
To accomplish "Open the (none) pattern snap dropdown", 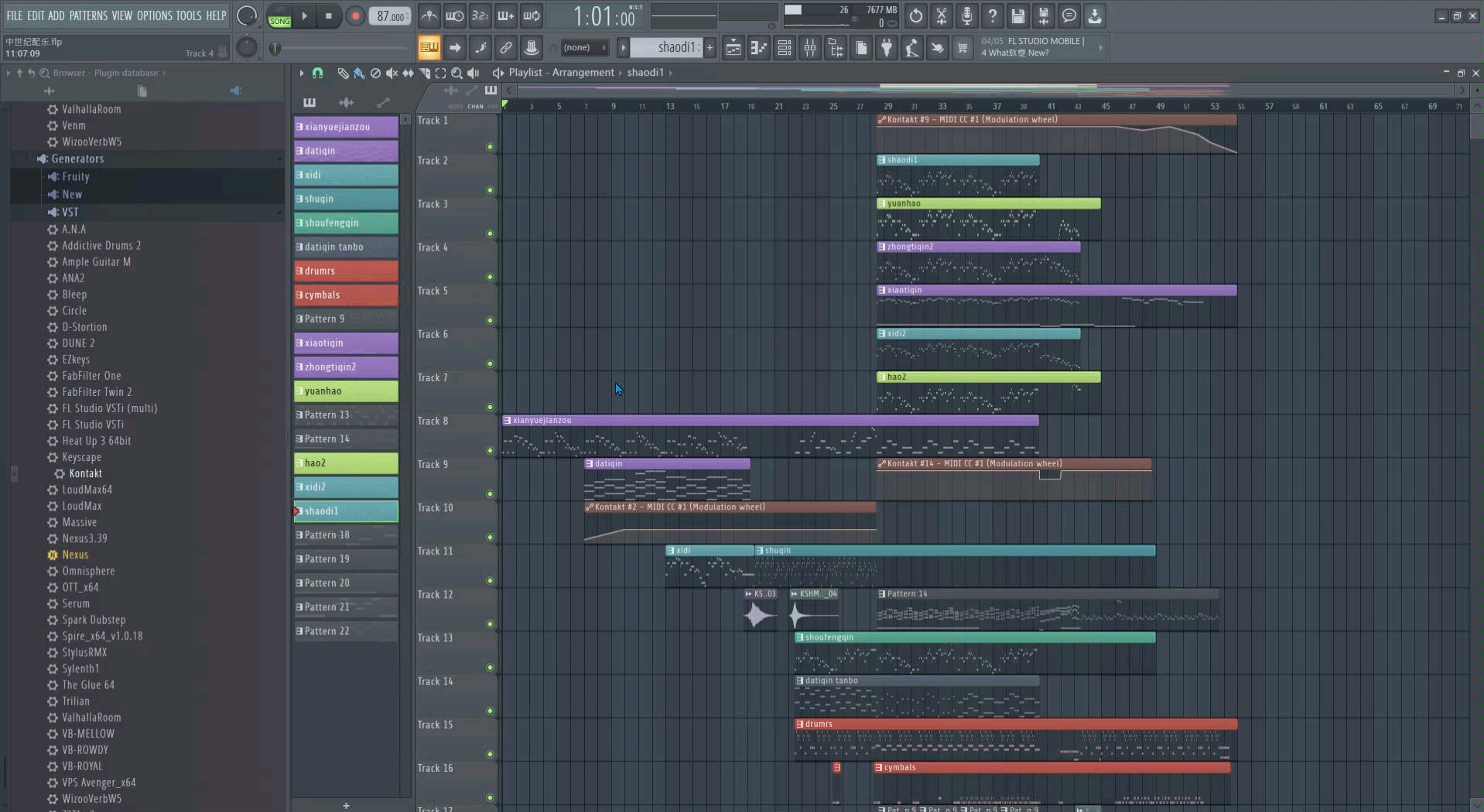I will pyautogui.click(x=584, y=48).
